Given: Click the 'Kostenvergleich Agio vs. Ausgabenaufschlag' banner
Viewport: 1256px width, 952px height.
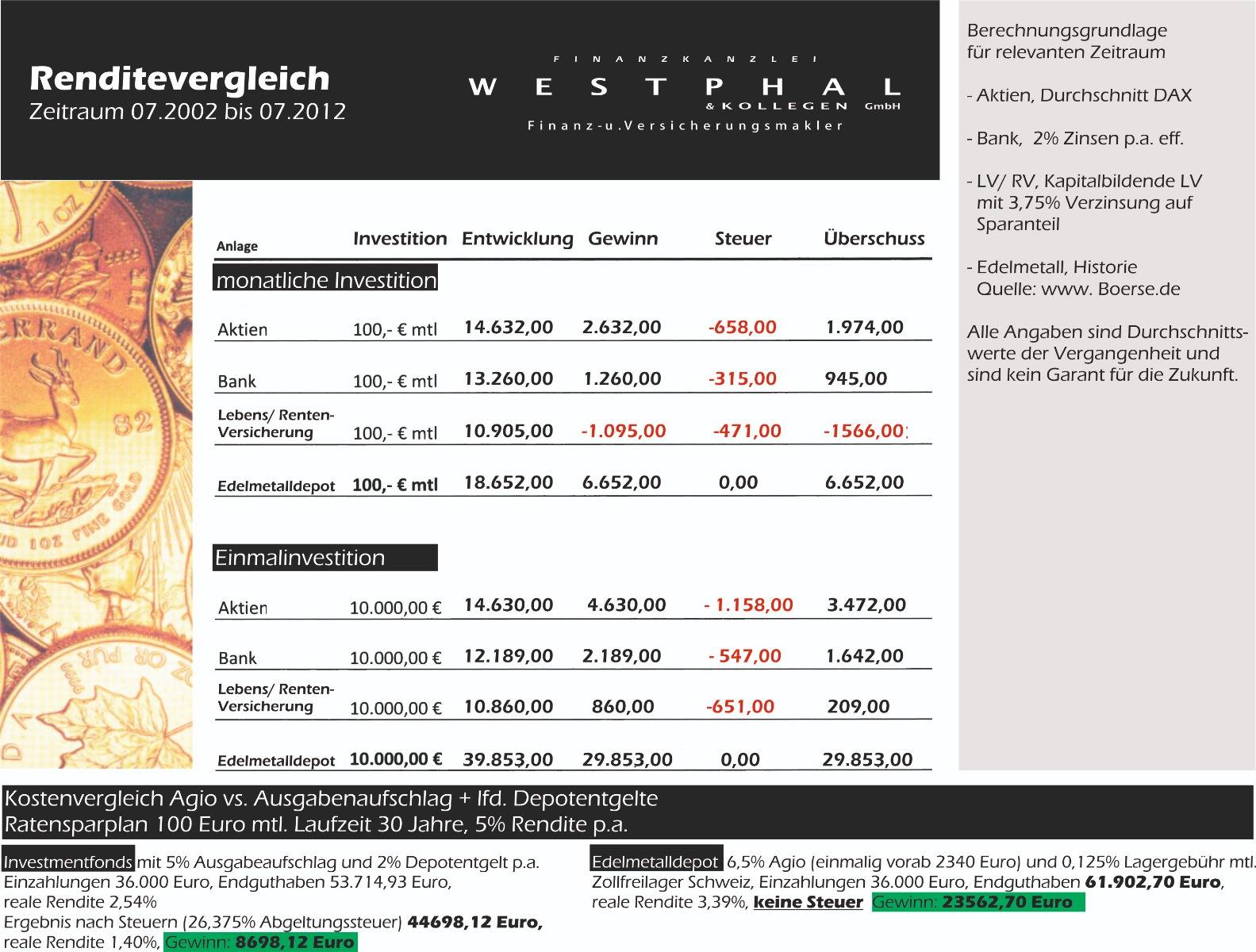Looking at the screenshot, I should (331, 799).
